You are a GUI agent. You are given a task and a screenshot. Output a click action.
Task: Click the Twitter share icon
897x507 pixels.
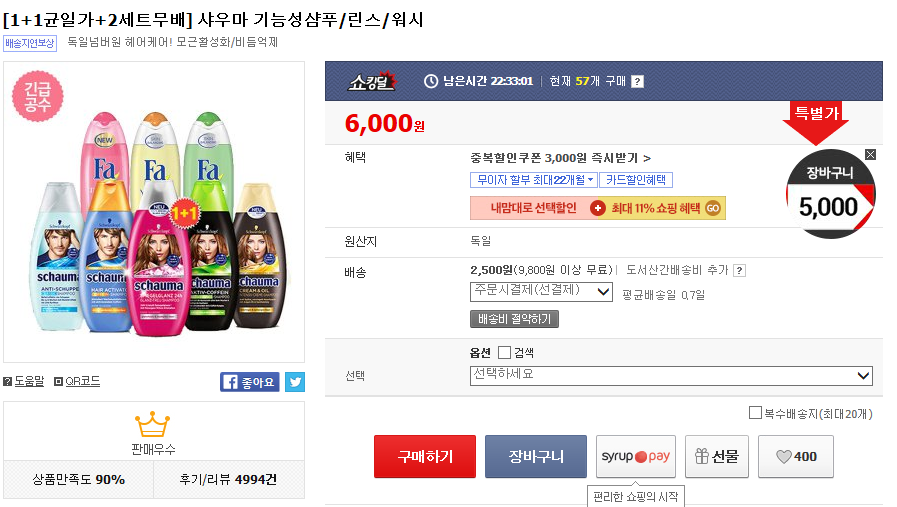click(295, 381)
